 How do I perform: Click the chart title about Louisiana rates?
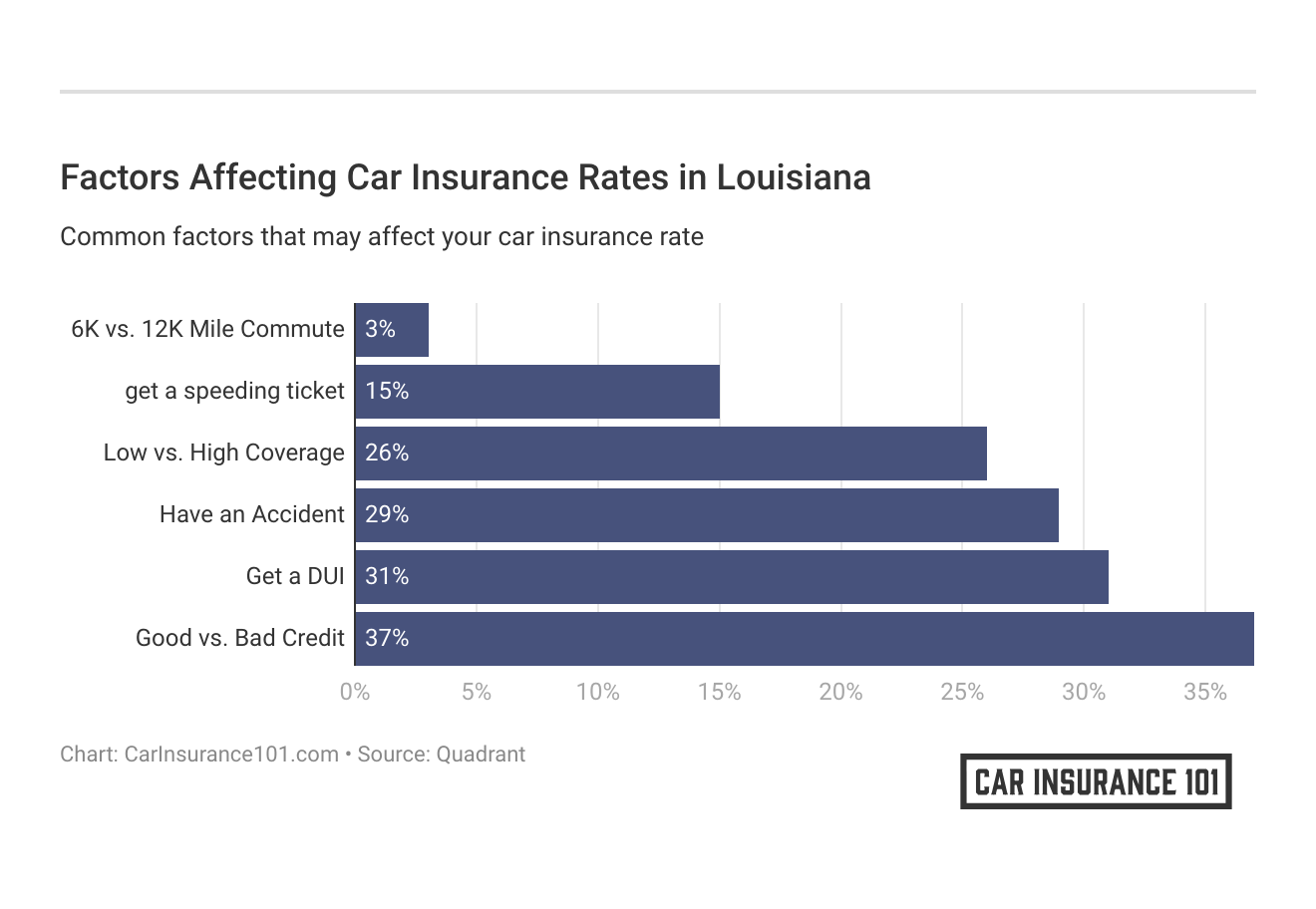point(466,177)
